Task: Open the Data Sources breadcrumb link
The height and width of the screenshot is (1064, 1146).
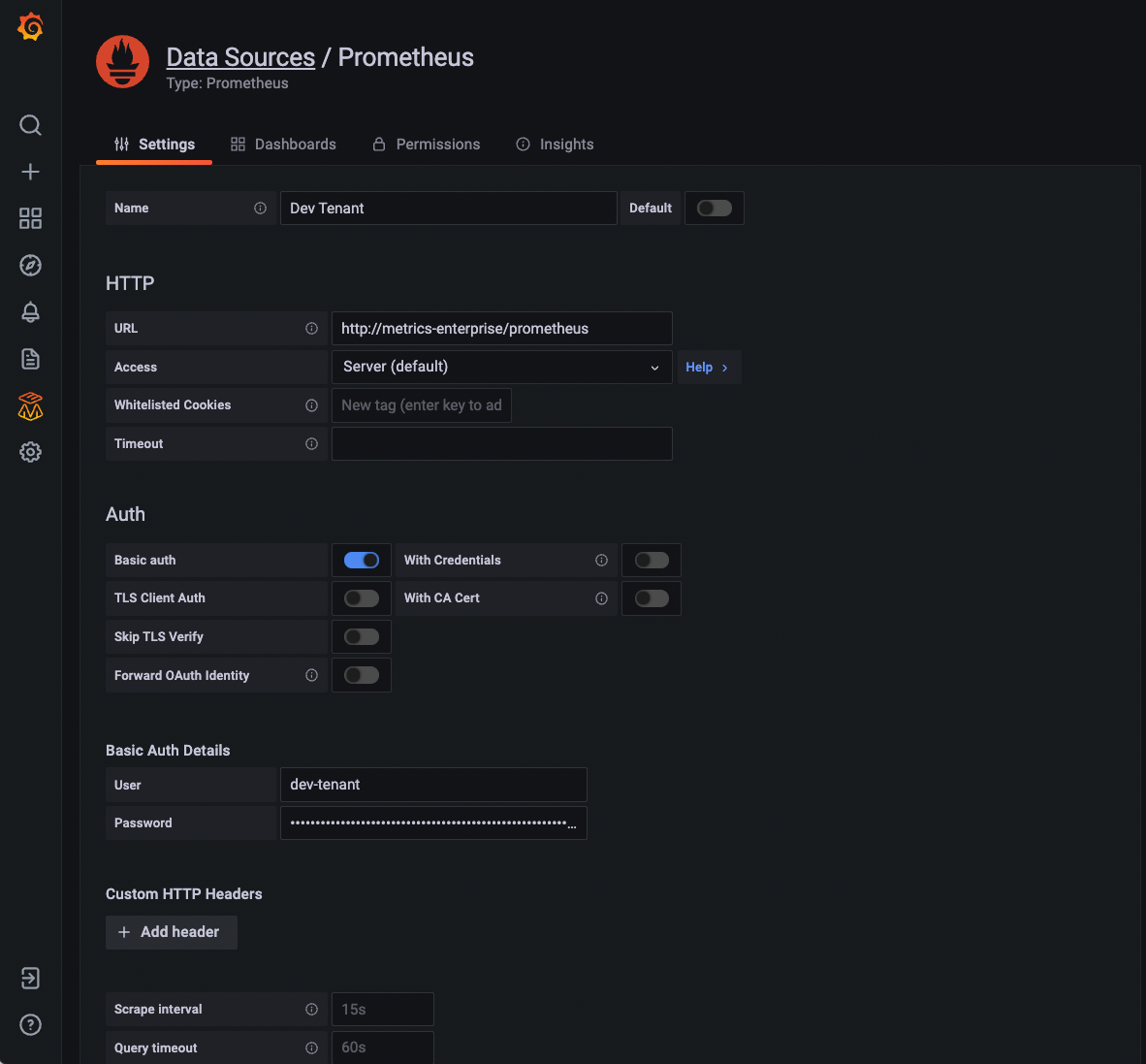Action: point(239,57)
